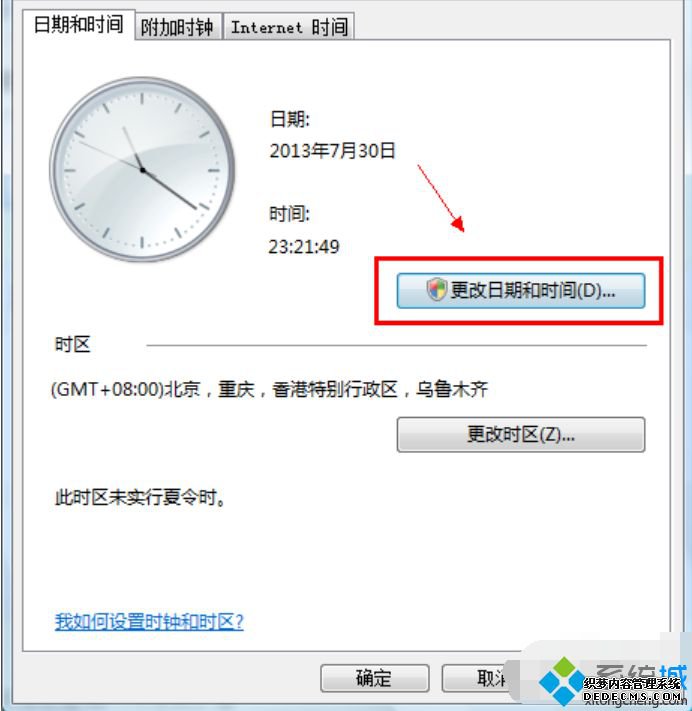Follow the 我如何设置时钟和时区? help link
The image size is (692, 711).
[149, 621]
